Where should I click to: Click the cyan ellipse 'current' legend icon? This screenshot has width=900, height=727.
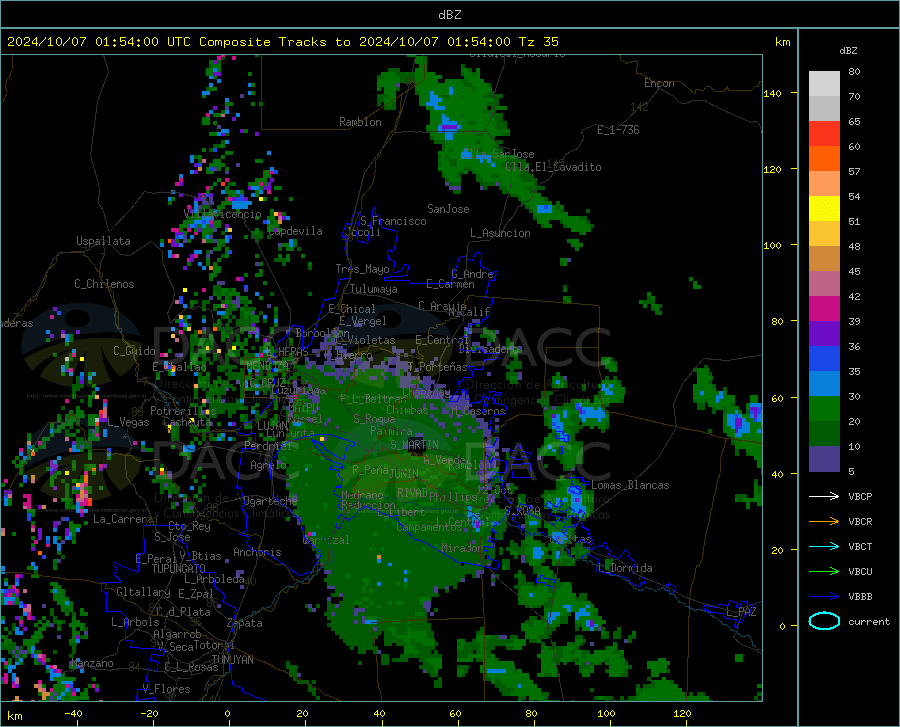tap(824, 621)
